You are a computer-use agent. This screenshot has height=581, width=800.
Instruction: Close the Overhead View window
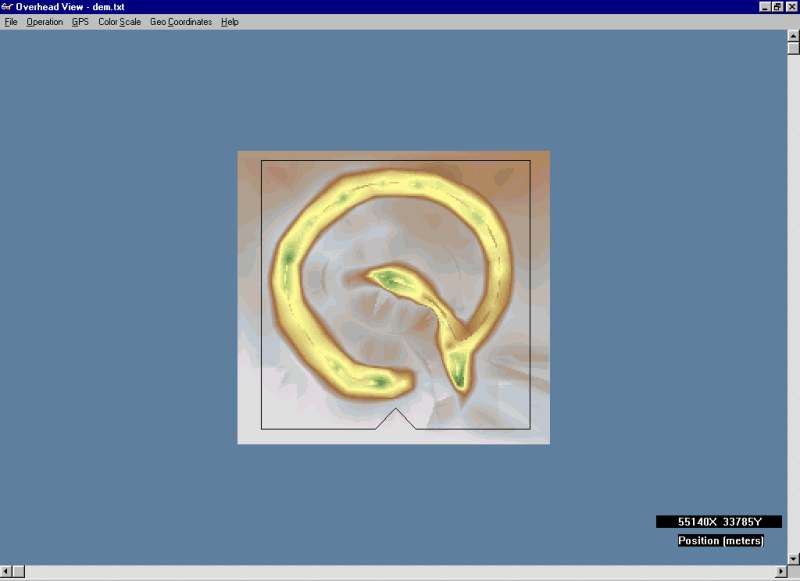click(790, 7)
